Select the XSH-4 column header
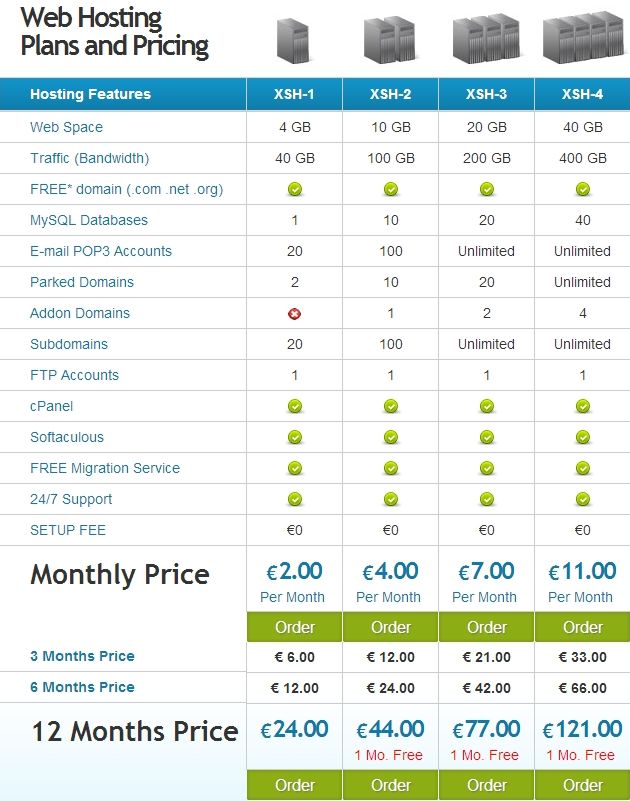This screenshot has height=801, width=630. coord(582,94)
